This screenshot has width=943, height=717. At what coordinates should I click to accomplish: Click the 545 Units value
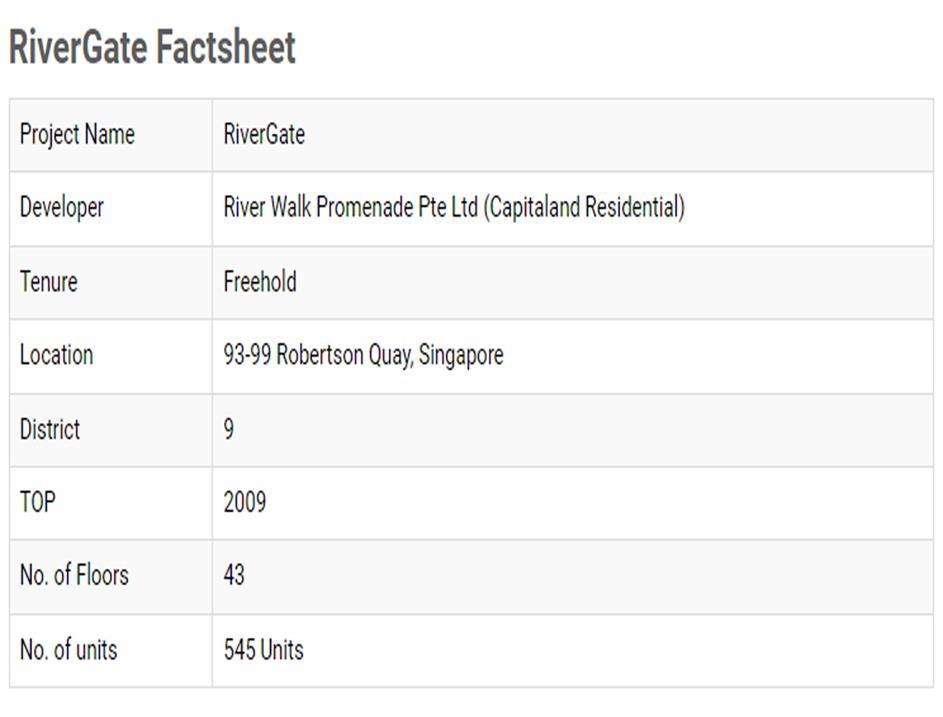click(263, 650)
